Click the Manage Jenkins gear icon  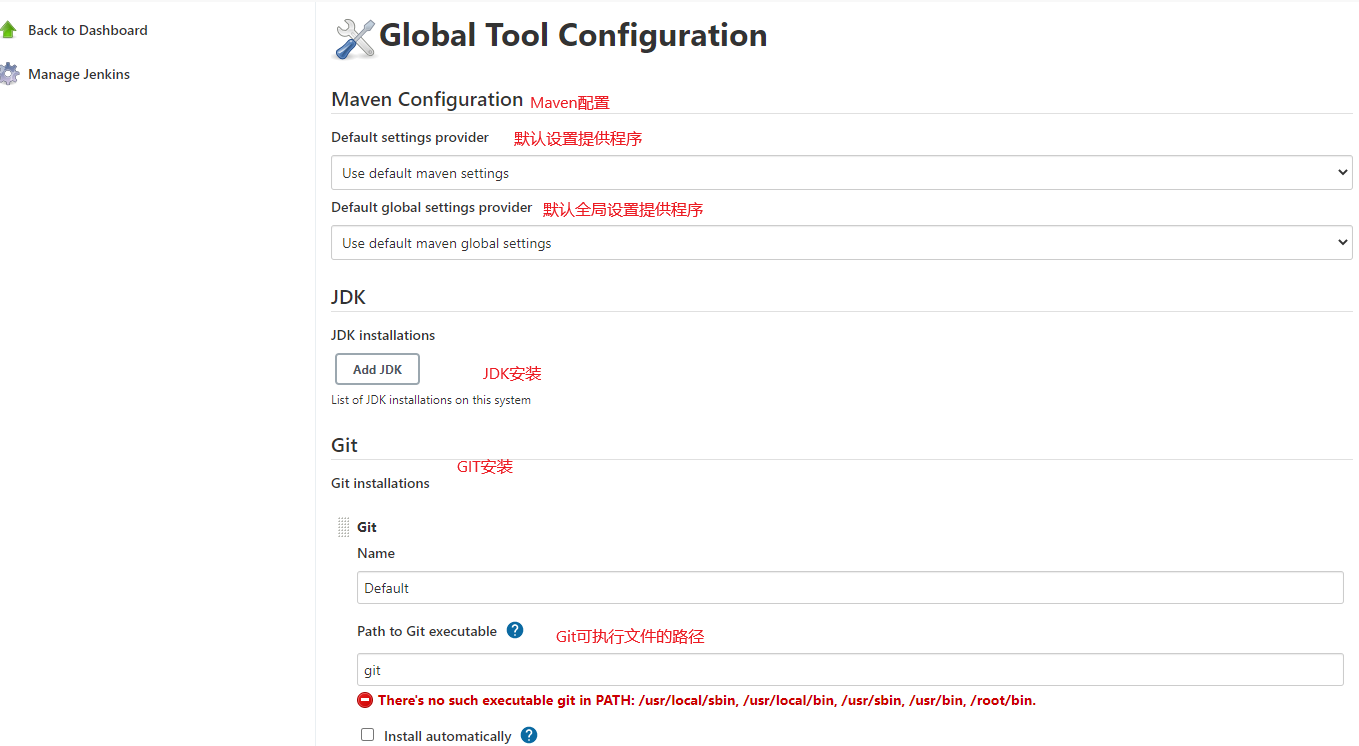click(x=11, y=73)
